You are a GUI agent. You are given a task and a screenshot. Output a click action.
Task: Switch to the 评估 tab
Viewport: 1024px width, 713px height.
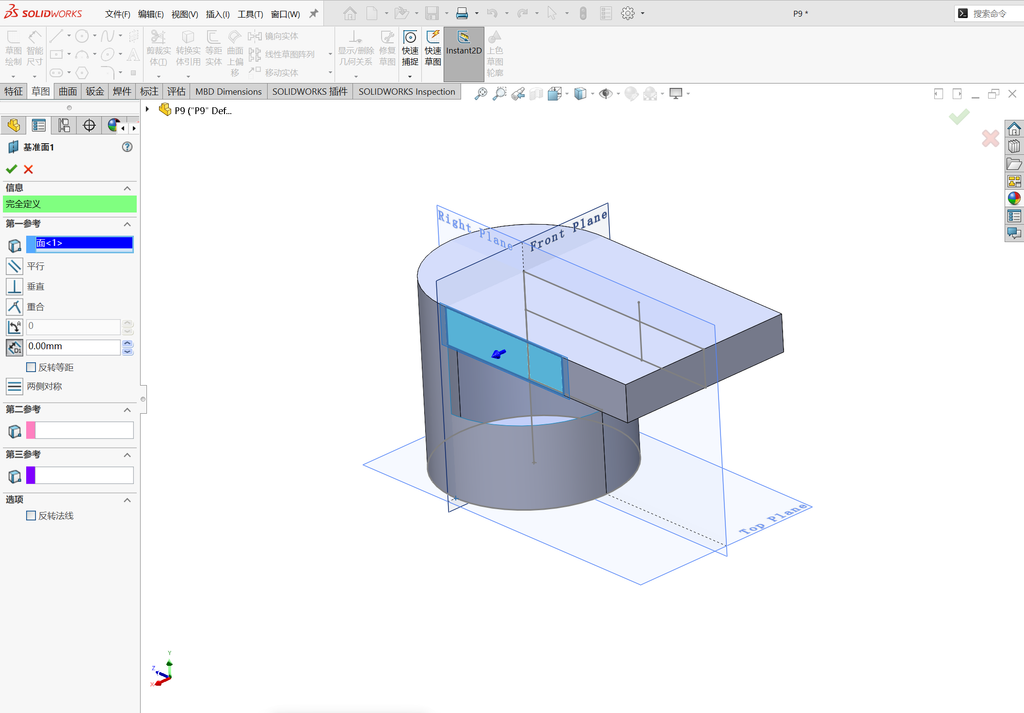[x=176, y=91]
